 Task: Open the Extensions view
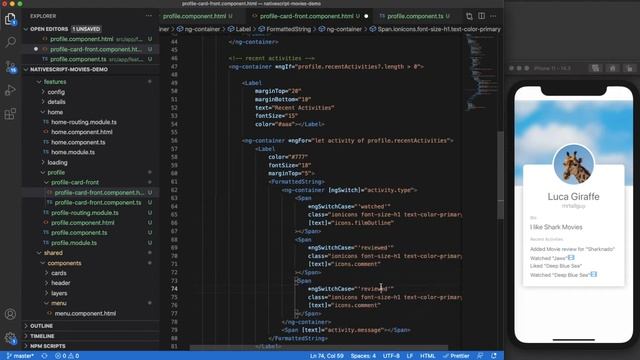(10, 114)
